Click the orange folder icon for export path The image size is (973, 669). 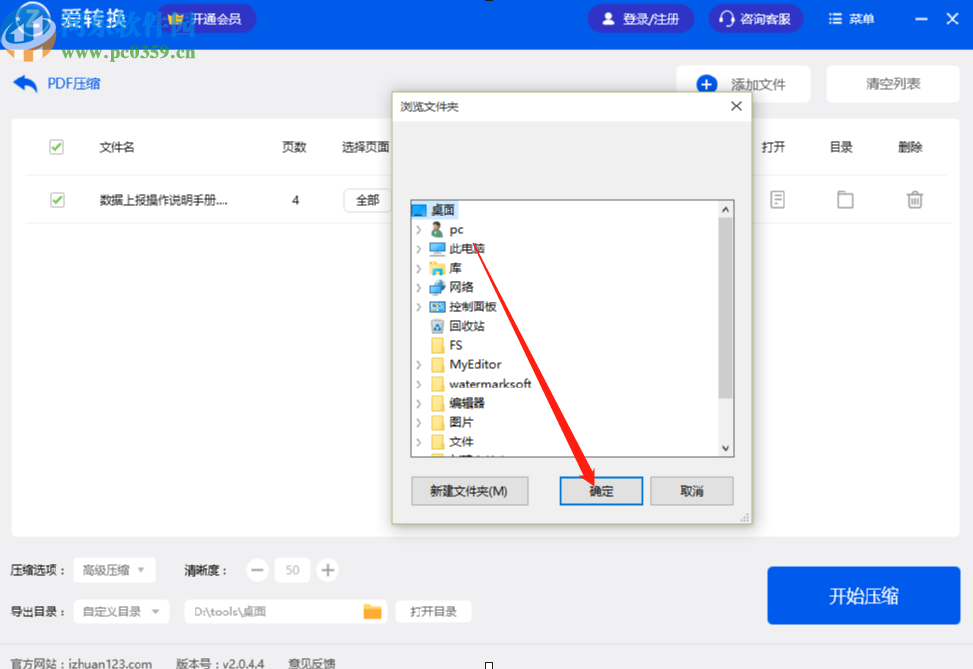tap(372, 611)
